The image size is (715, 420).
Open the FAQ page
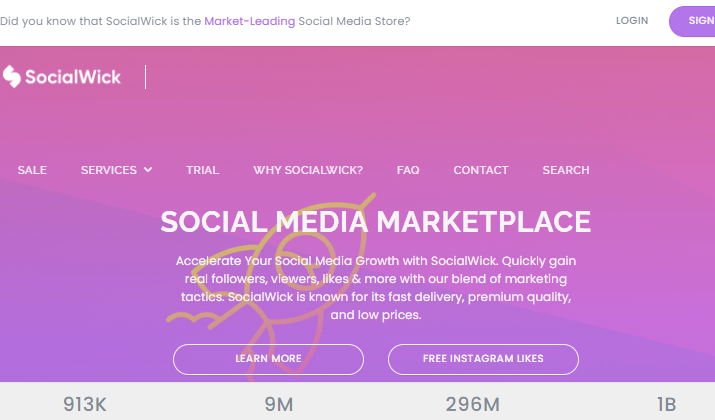point(408,170)
